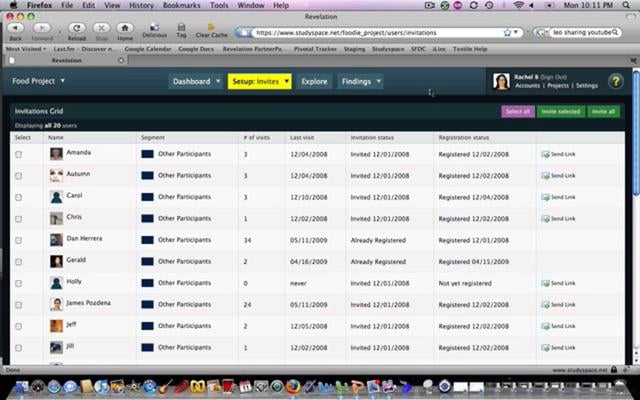Click the Projects link
The image size is (640, 400).
pos(558,86)
